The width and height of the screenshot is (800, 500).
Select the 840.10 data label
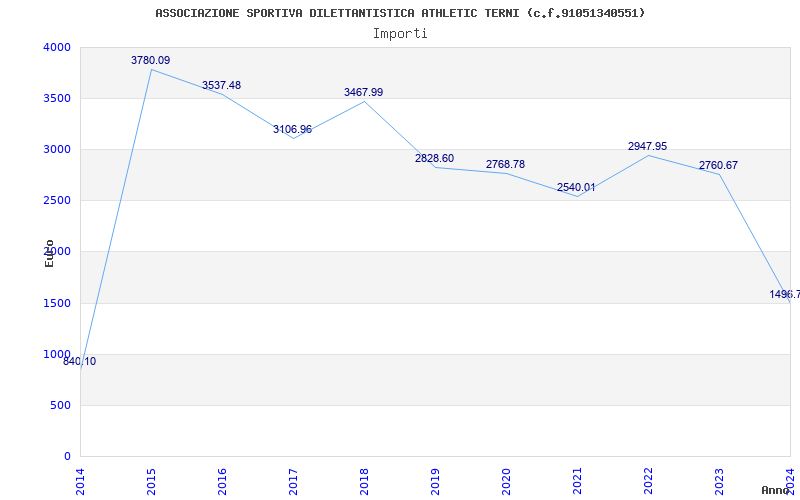[80, 362]
